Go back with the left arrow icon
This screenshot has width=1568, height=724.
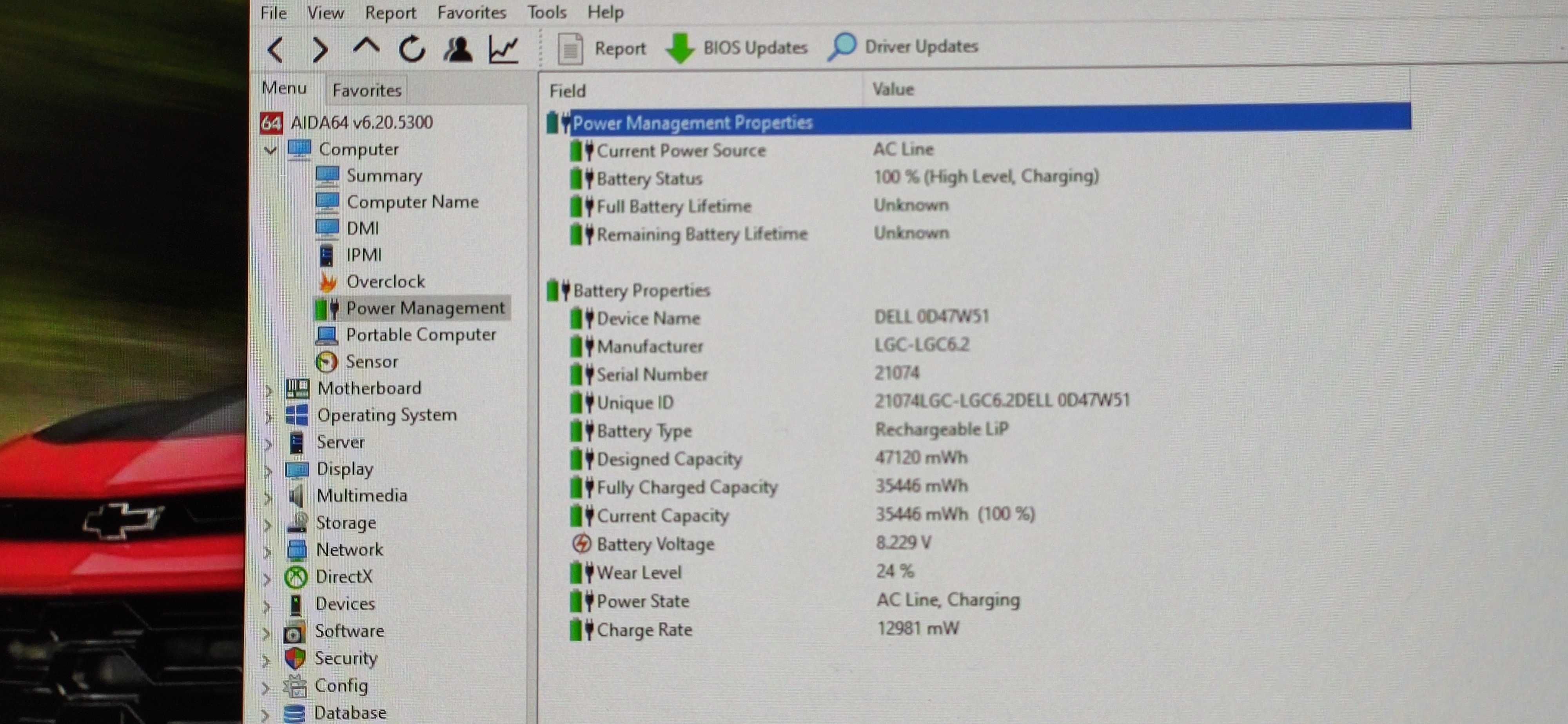tap(275, 49)
